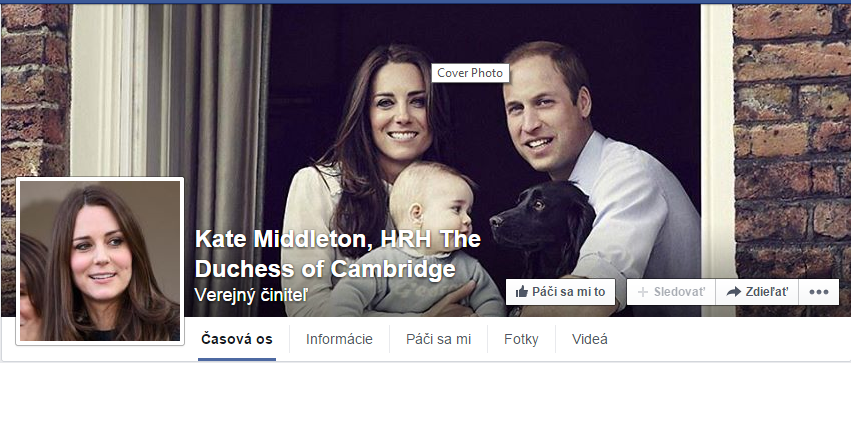
Task: Click the Verejný činiteľ category link
Action: pos(251,295)
